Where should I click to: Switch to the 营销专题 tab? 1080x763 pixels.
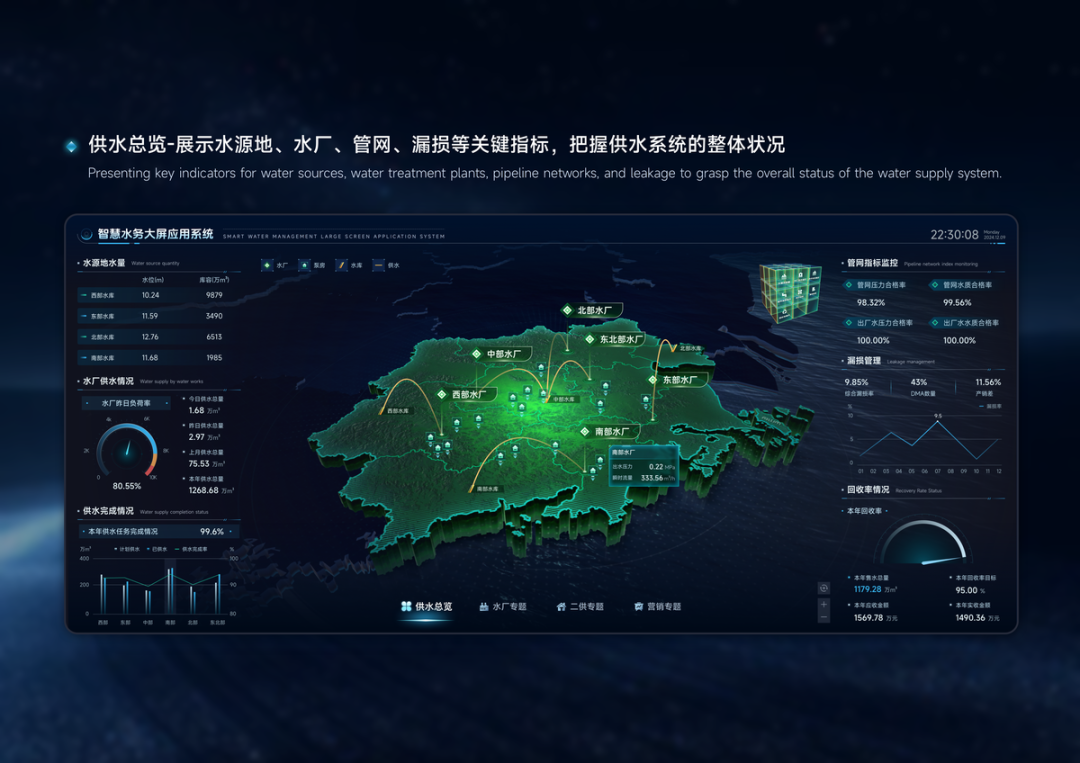[x=657, y=607]
